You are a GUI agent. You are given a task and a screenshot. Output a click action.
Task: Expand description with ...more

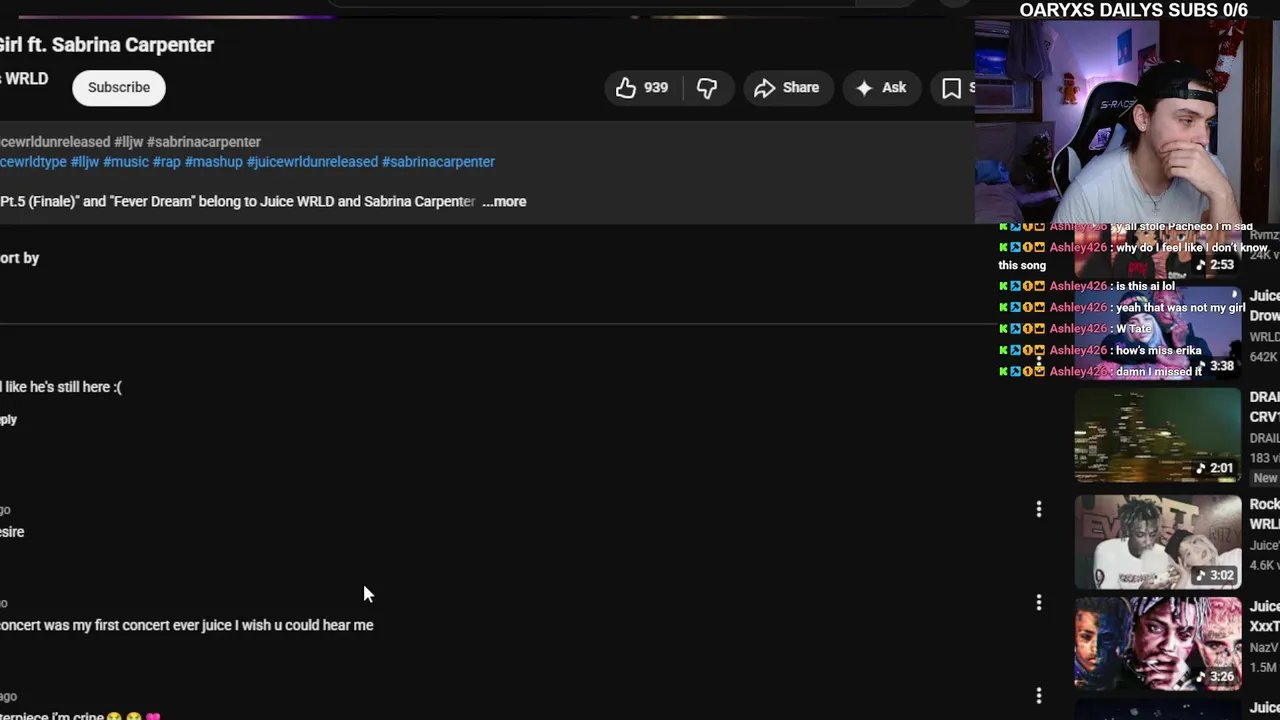504,201
